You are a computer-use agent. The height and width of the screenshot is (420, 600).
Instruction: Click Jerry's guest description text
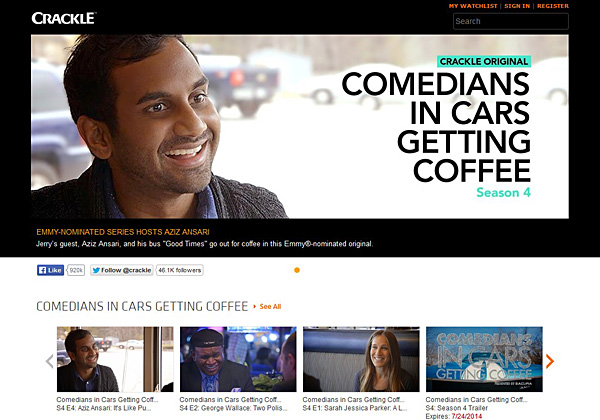(x=204, y=244)
